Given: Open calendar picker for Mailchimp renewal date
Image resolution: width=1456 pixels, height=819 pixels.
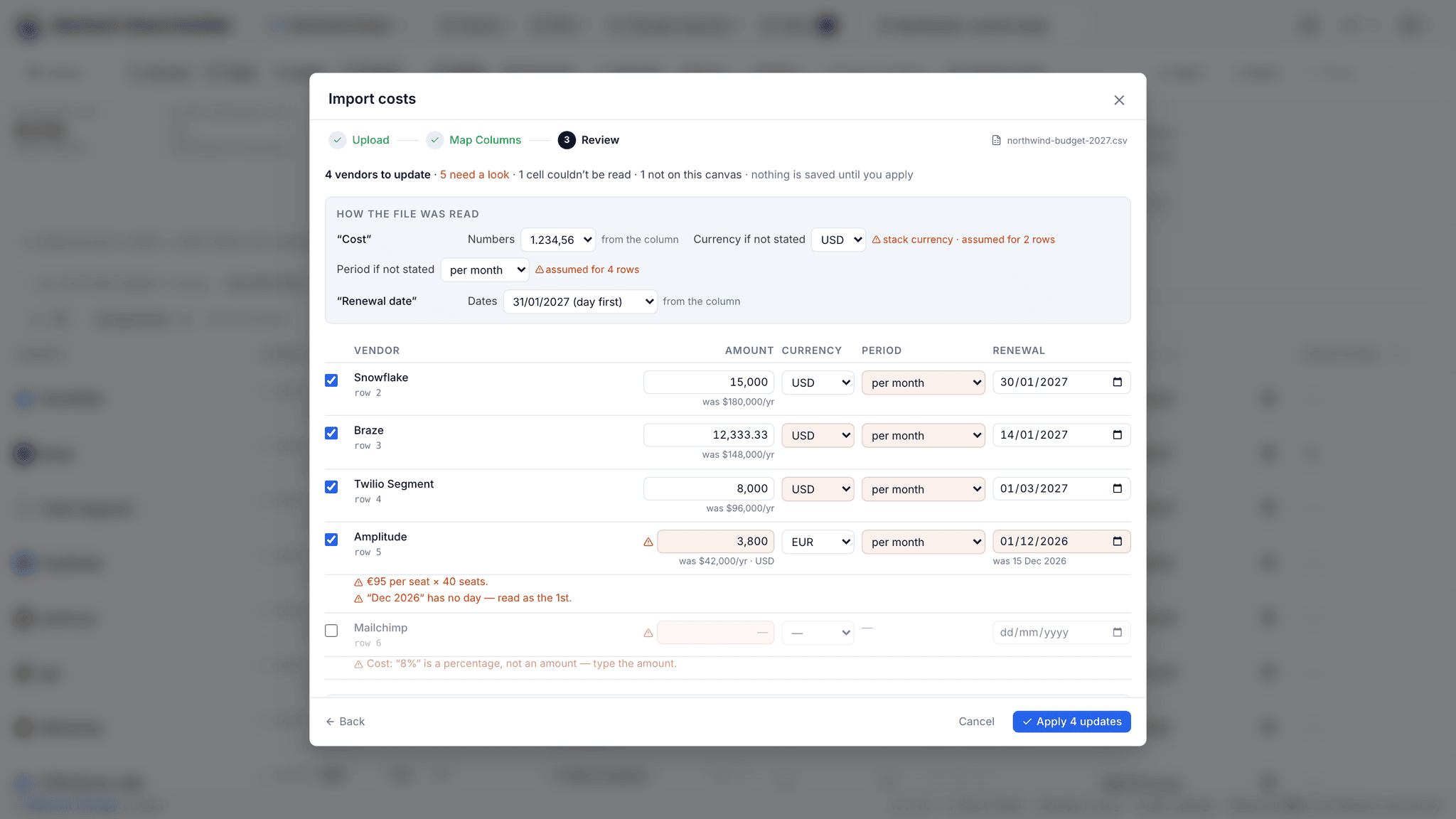Looking at the screenshot, I should coord(1117,632).
